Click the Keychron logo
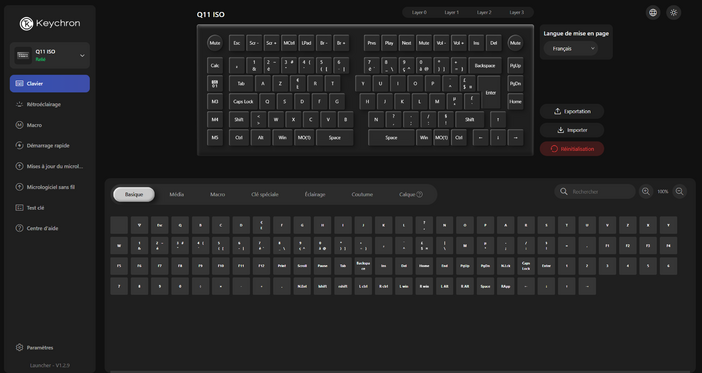 [x=50, y=23]
